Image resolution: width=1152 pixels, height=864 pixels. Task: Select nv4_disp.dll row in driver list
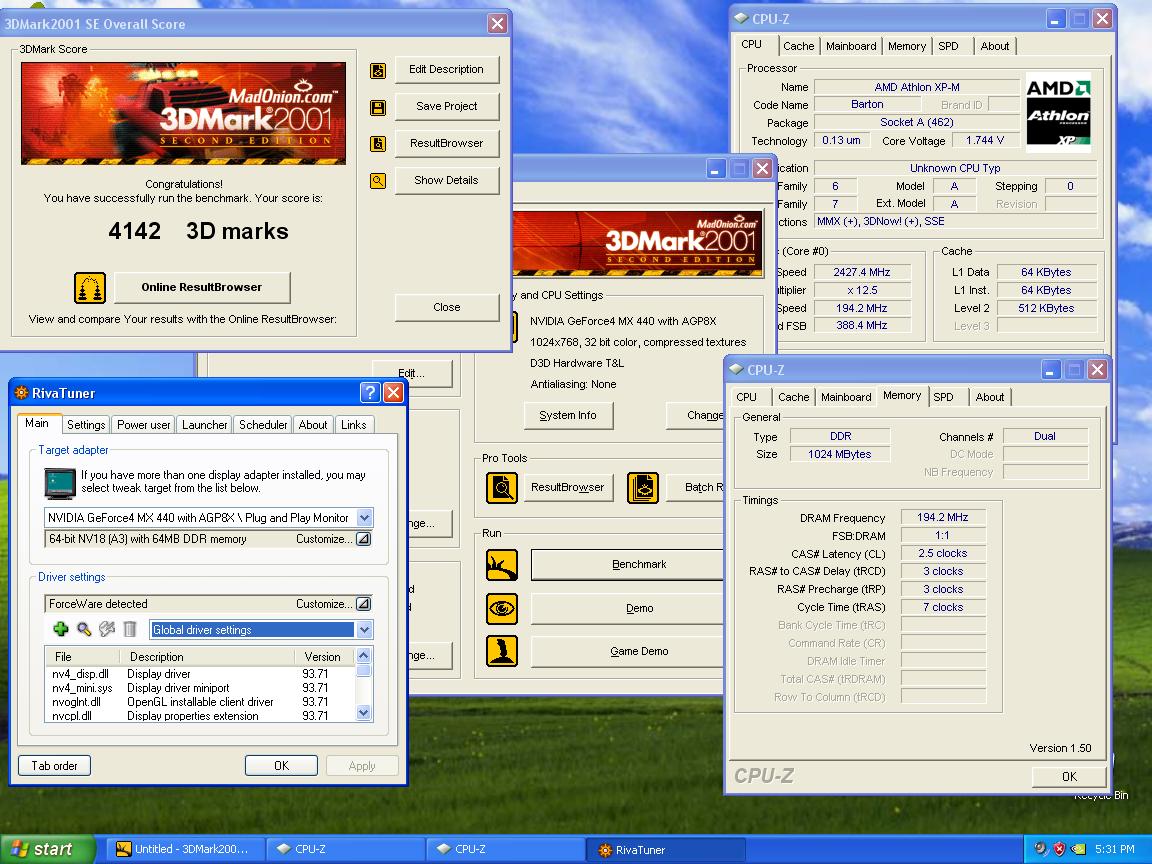(199, 674)
